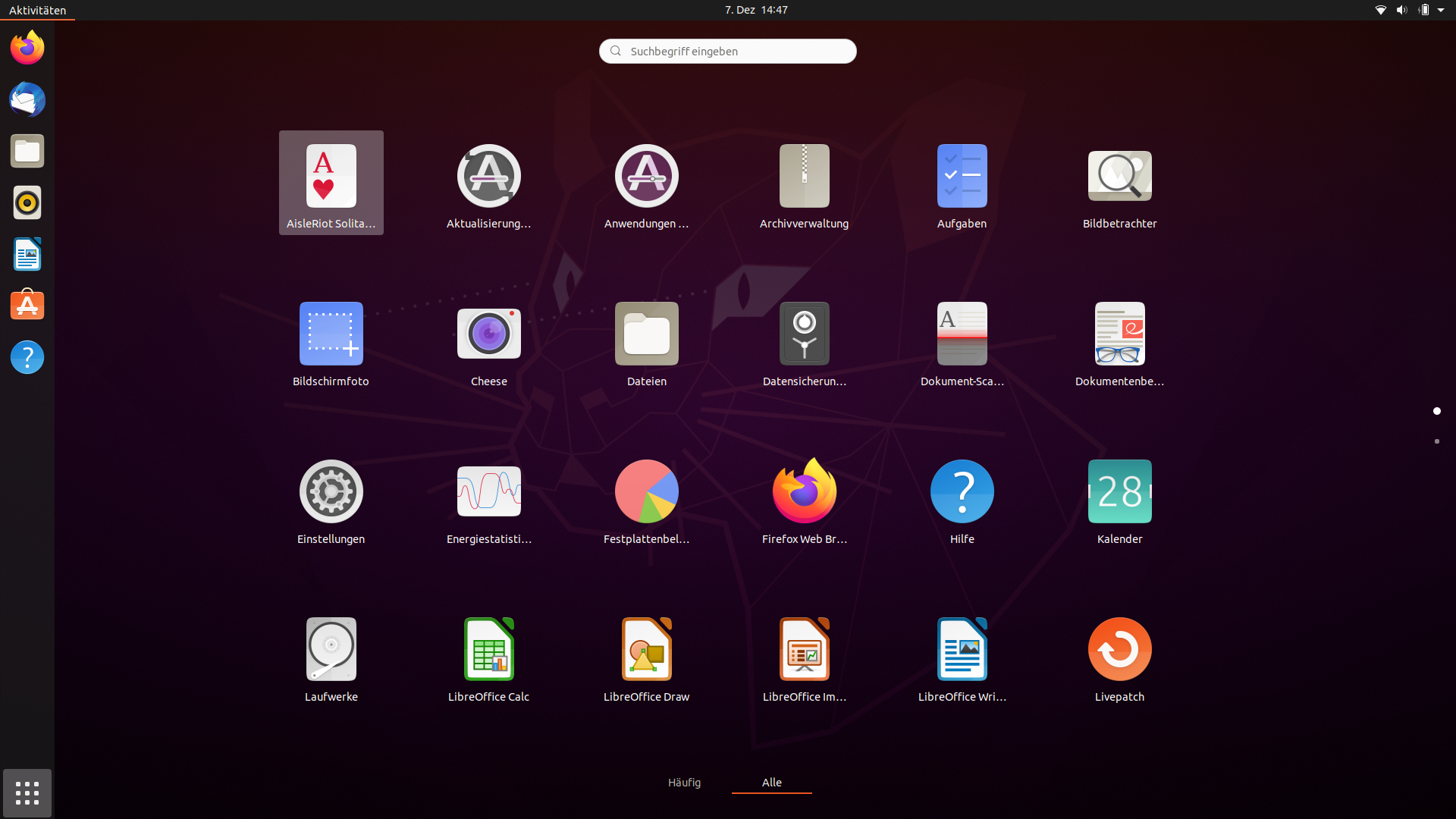Open Festplattenbelegung disk usage analyzer

pyautogui.click(x=646, y=492)
